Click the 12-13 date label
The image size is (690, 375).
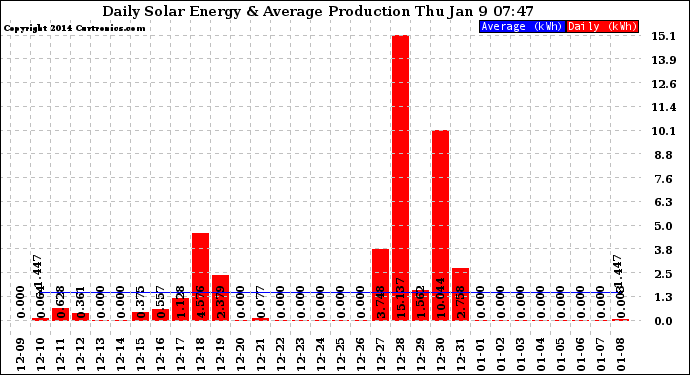point(101,355)
